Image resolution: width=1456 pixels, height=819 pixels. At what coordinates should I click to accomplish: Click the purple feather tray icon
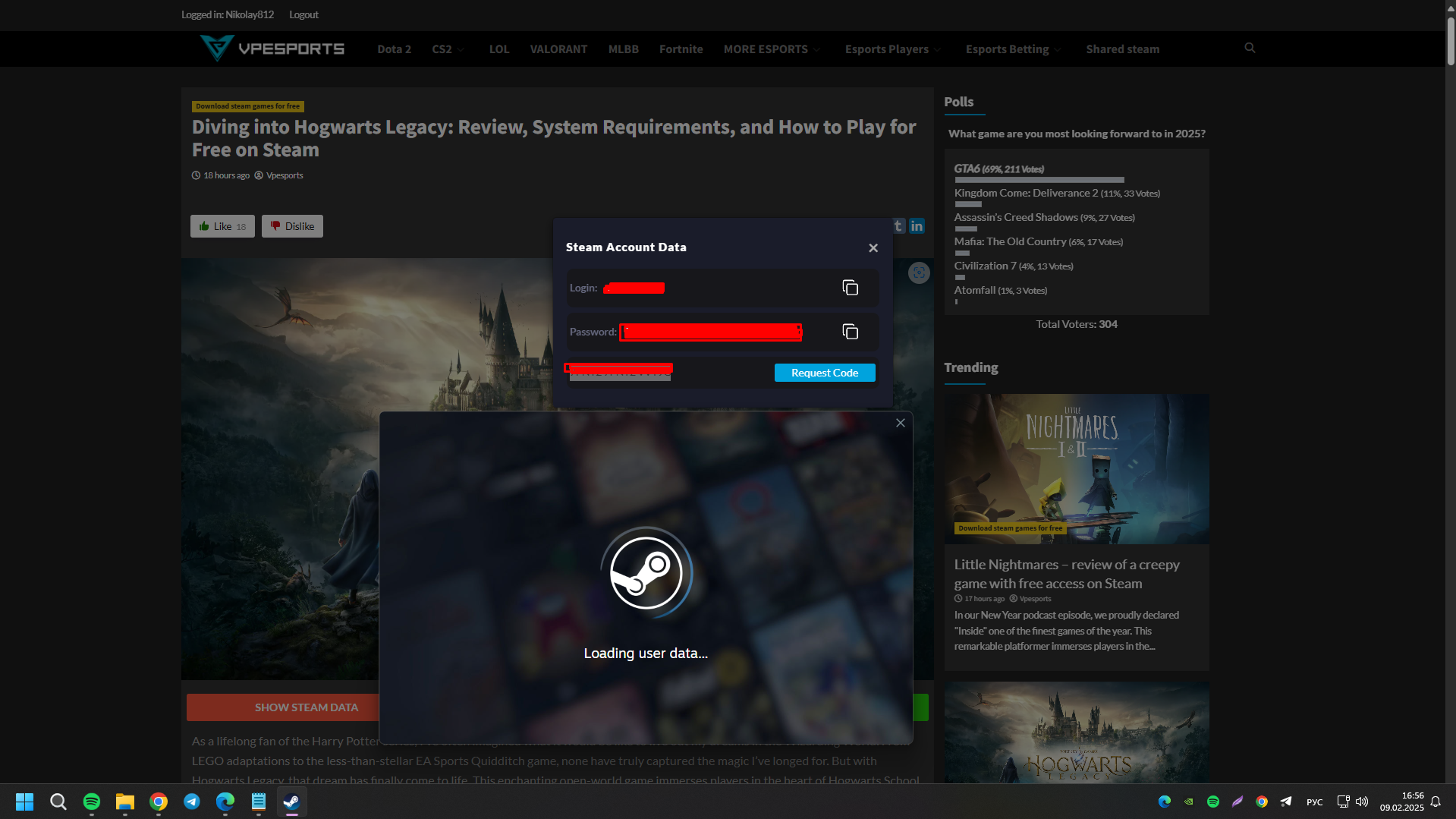click(x=1237, y=802)
